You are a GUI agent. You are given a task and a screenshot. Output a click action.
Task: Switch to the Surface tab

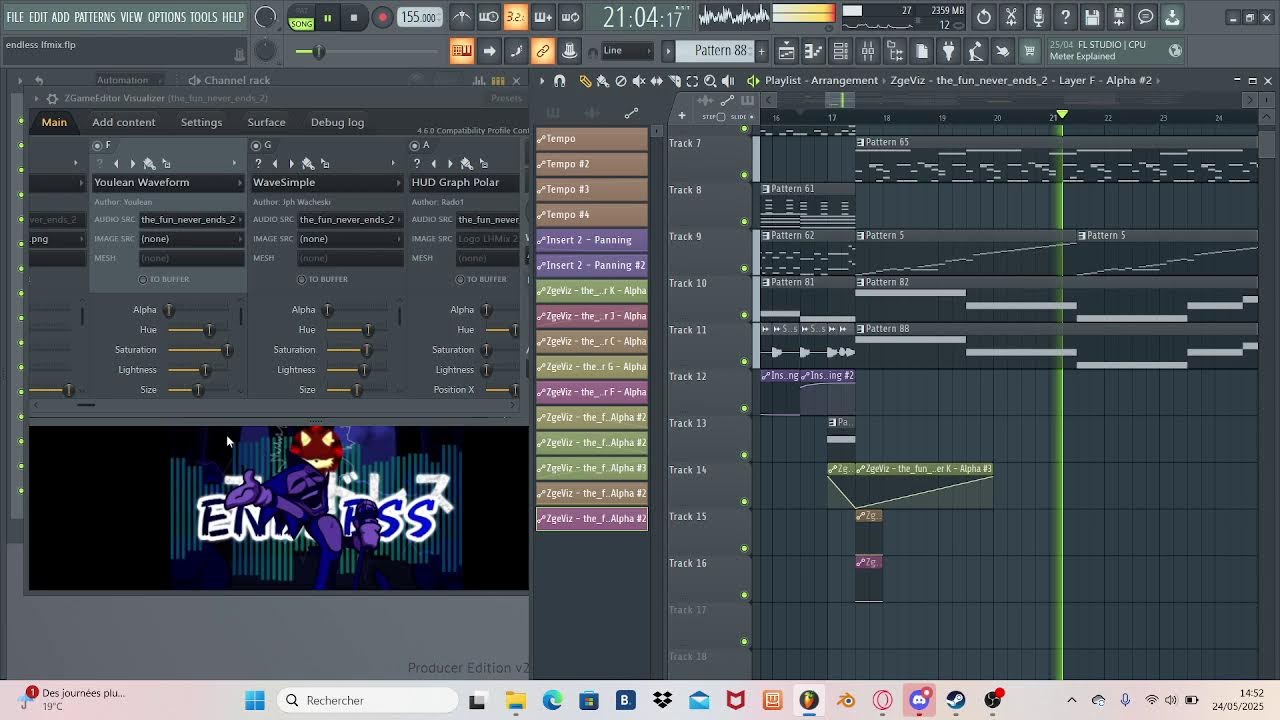266,122
